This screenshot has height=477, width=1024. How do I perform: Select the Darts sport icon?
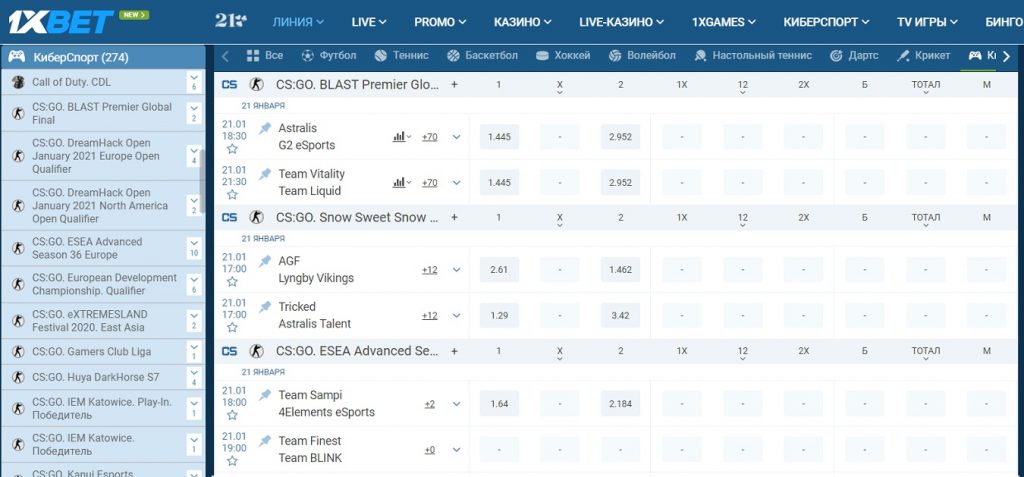tap(841, 56)
